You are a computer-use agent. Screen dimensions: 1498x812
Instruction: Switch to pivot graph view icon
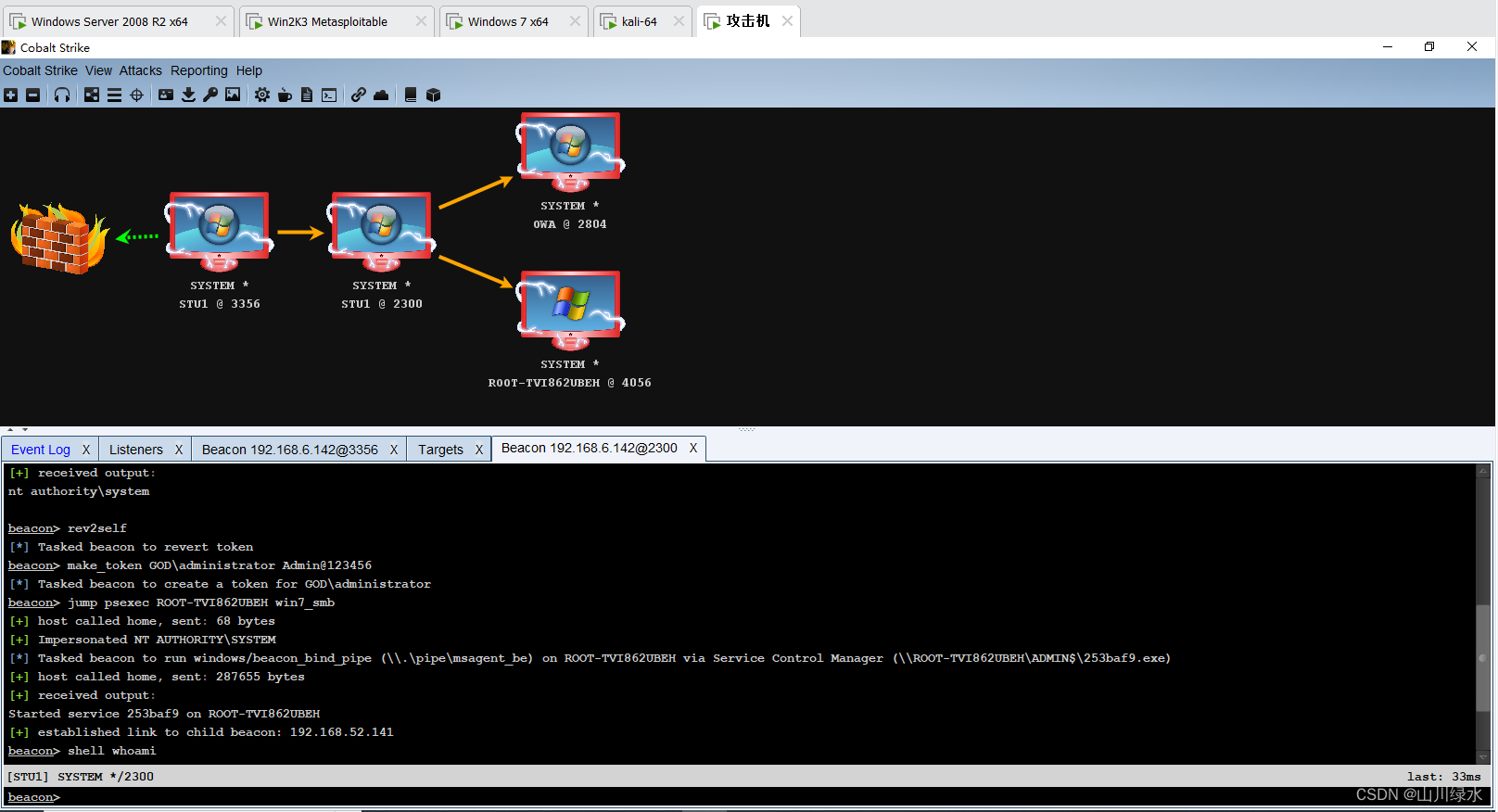point(92,95)
